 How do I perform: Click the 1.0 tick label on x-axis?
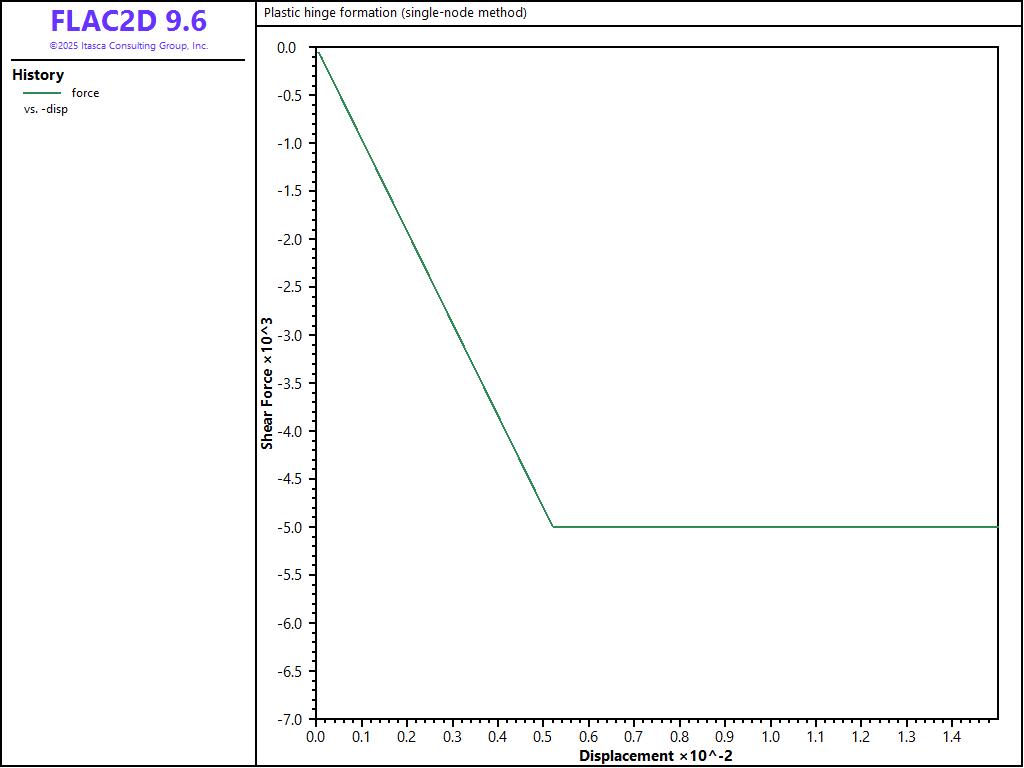coord(771,737)
